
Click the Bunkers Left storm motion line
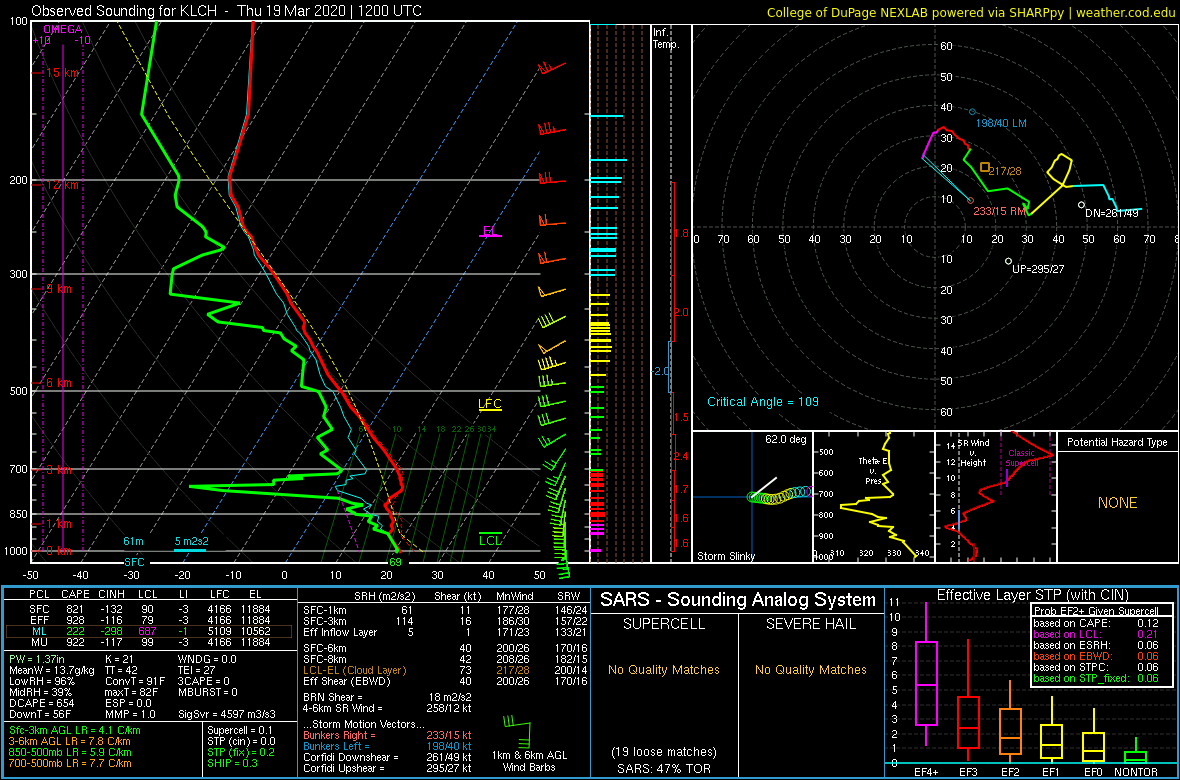pyautogui.click(x=387, y=747)
